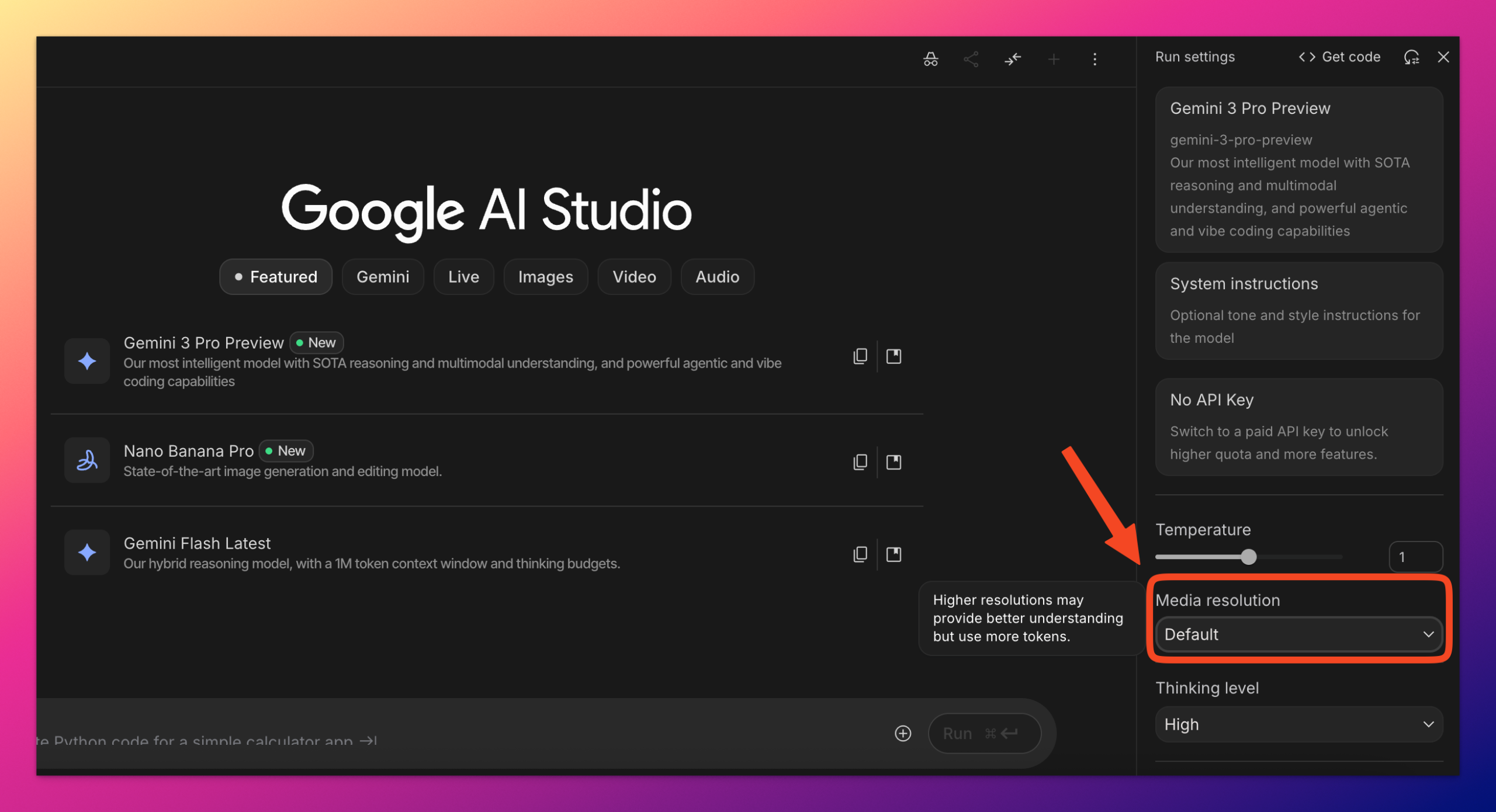Open Gemini 3 Pro Preview model selector
The image size is (1496, 812).
[1298, 169]
